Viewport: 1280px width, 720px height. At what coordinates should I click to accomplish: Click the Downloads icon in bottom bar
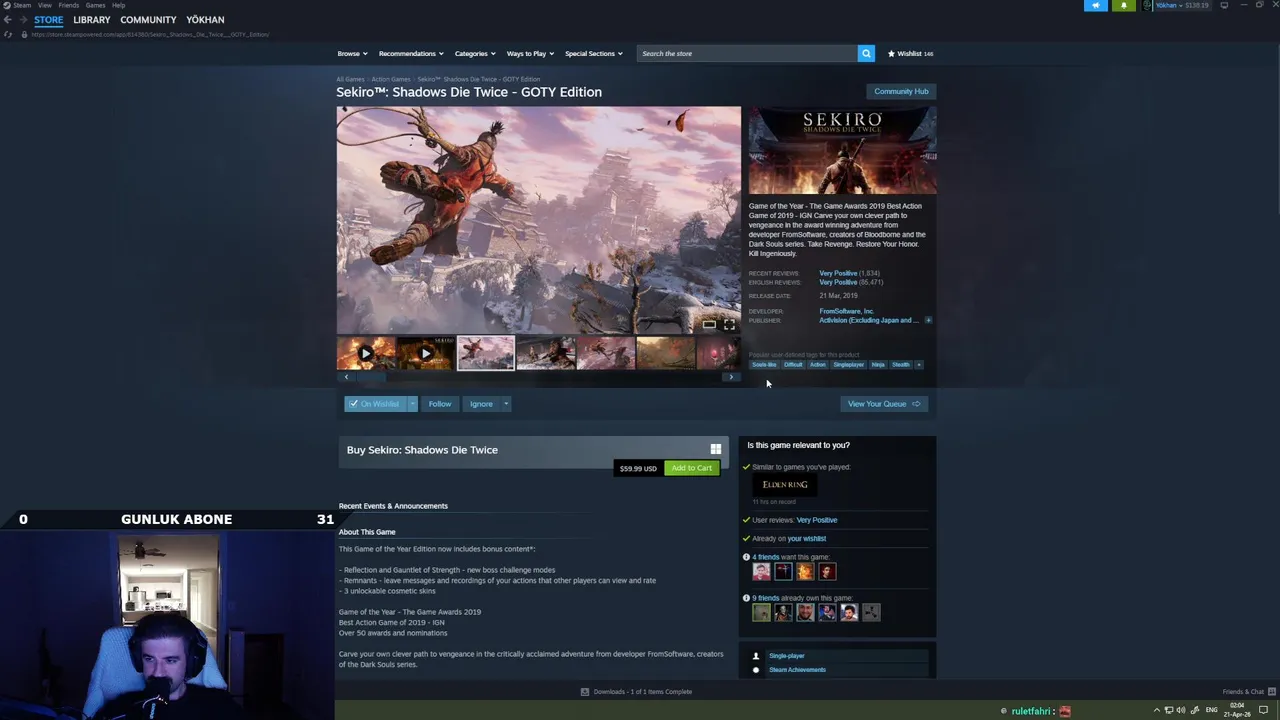(x=585, y=692)
